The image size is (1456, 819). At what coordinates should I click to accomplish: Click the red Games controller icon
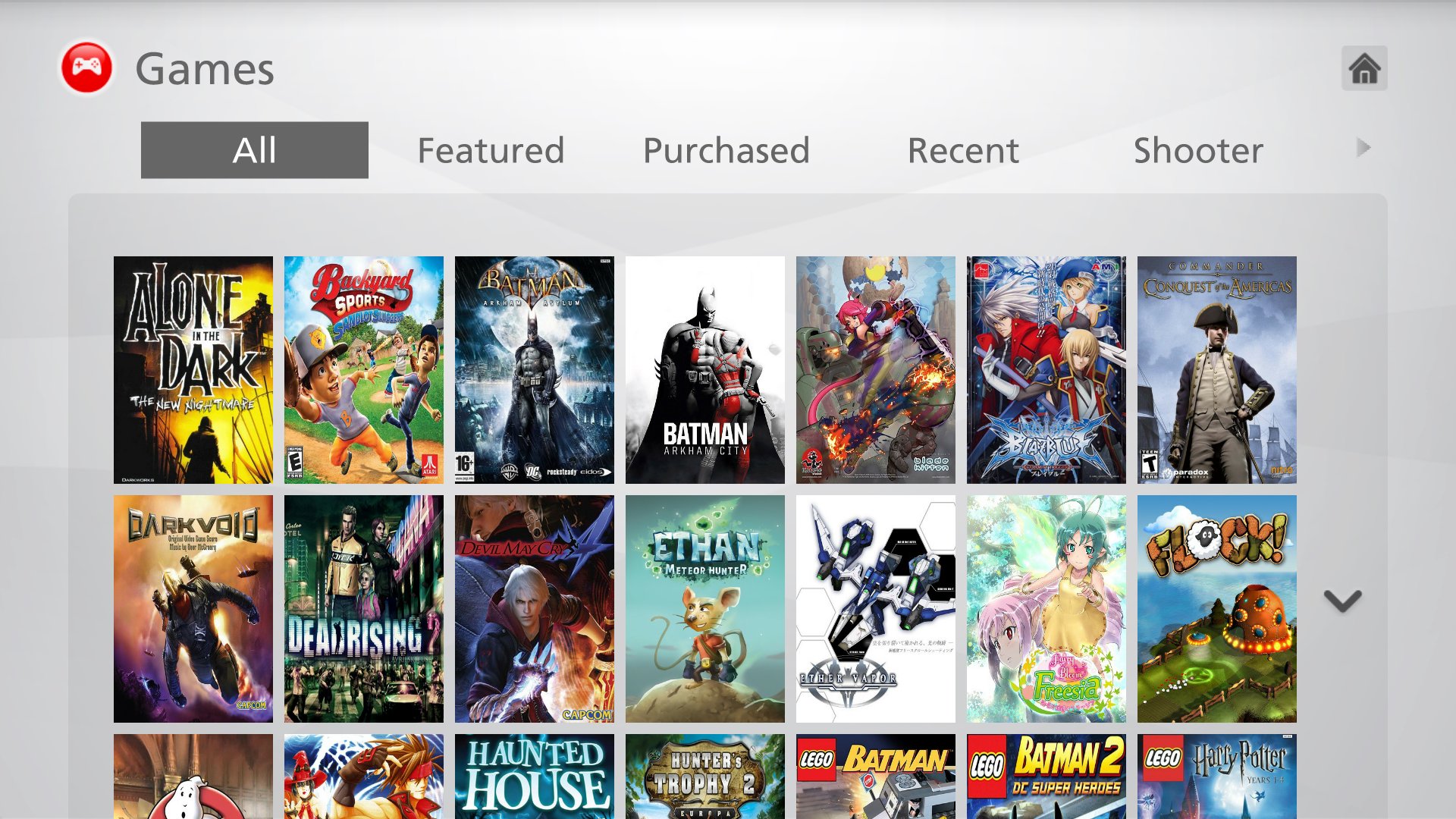click(x=87, y=68)
